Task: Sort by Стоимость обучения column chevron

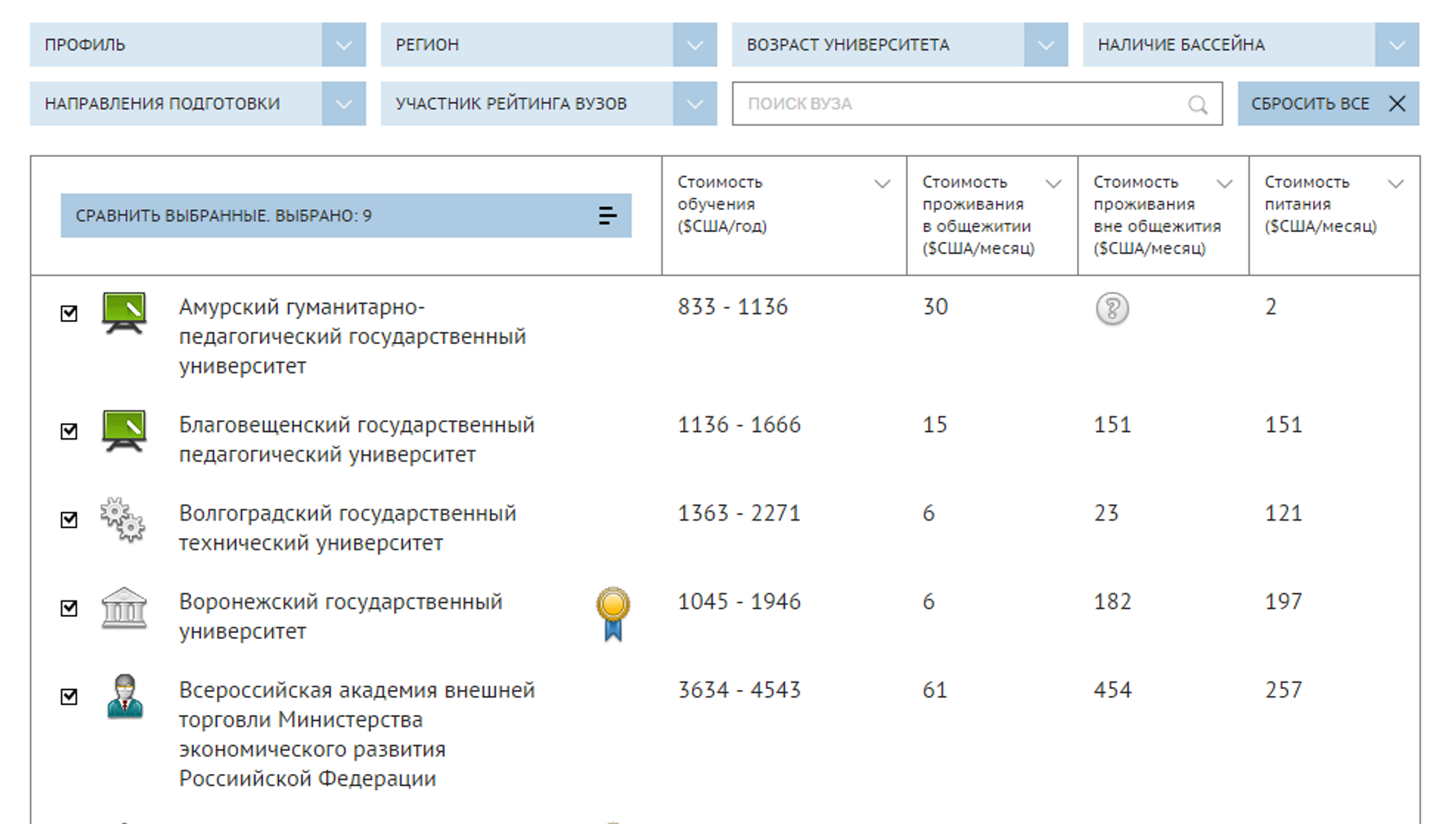Action: (881, 184)
